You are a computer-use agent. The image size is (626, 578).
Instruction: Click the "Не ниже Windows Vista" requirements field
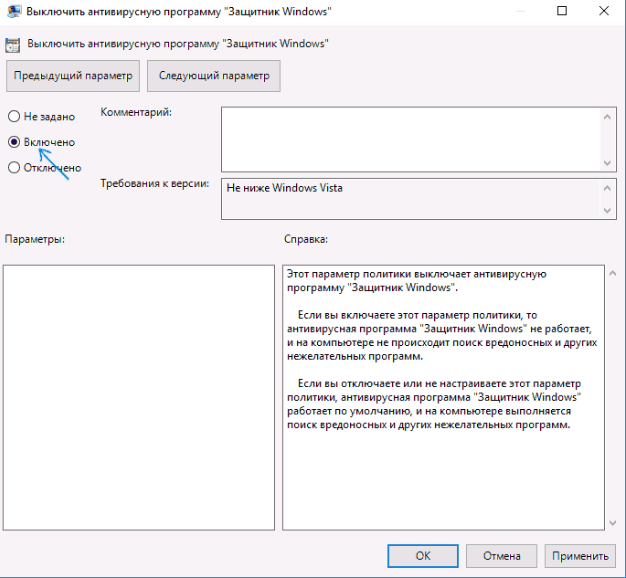tap(408, 198)
